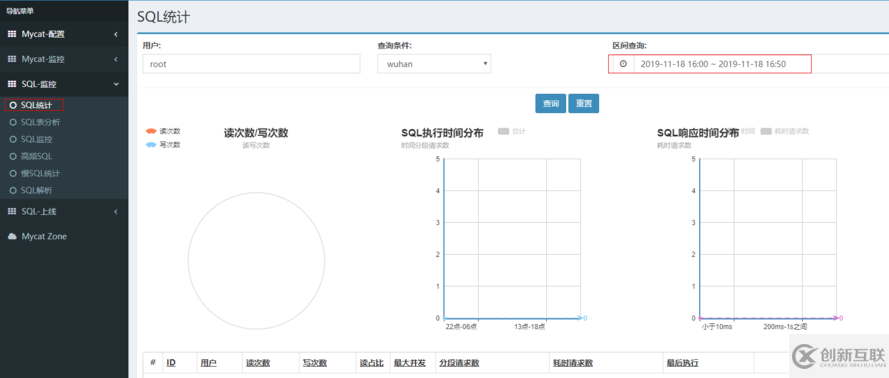This screenshot has width=889, height=378.
Task: Open the SQL解析 menu item
Action: (37, 190)
